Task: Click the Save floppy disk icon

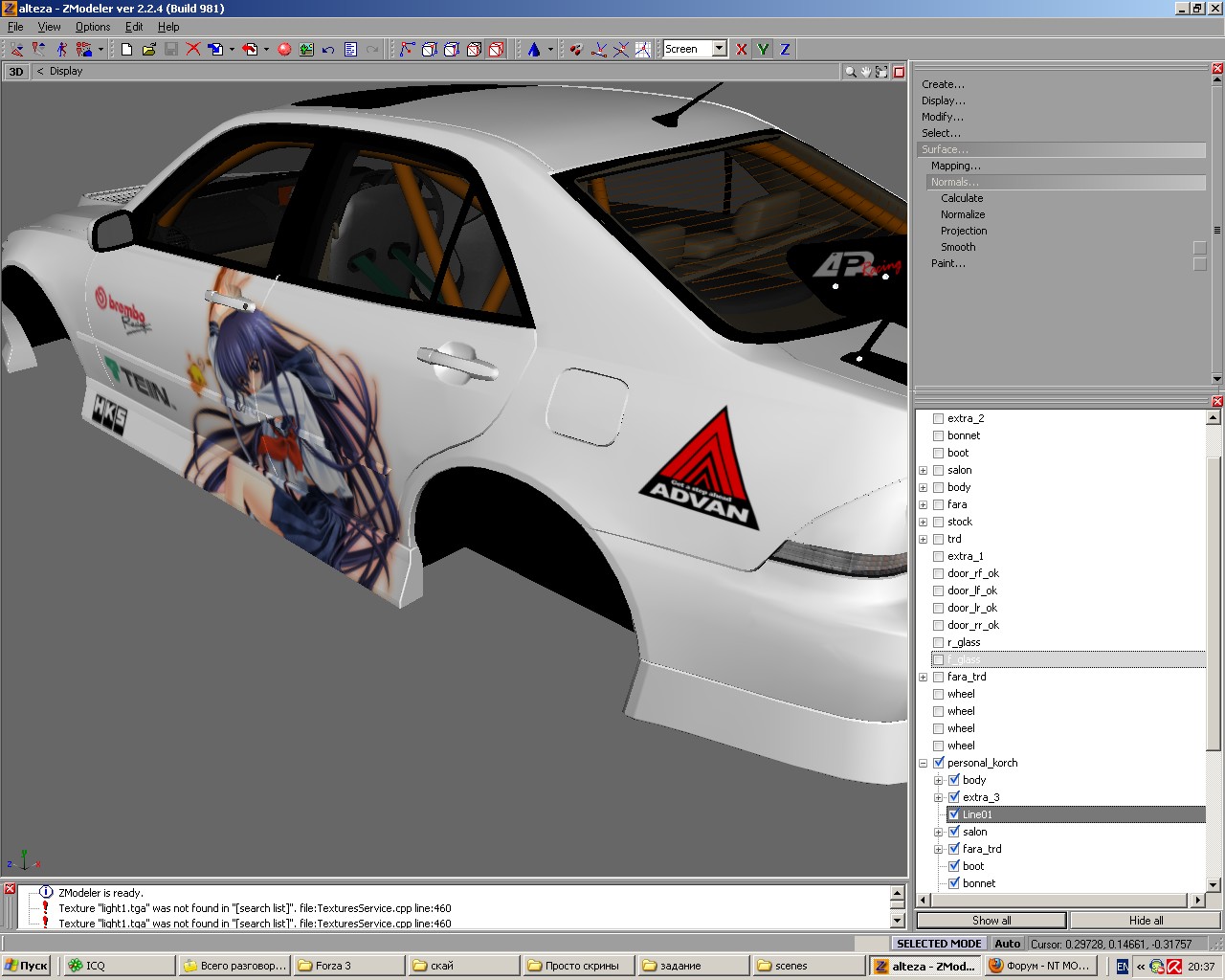Action: click(x=171, y=49)
